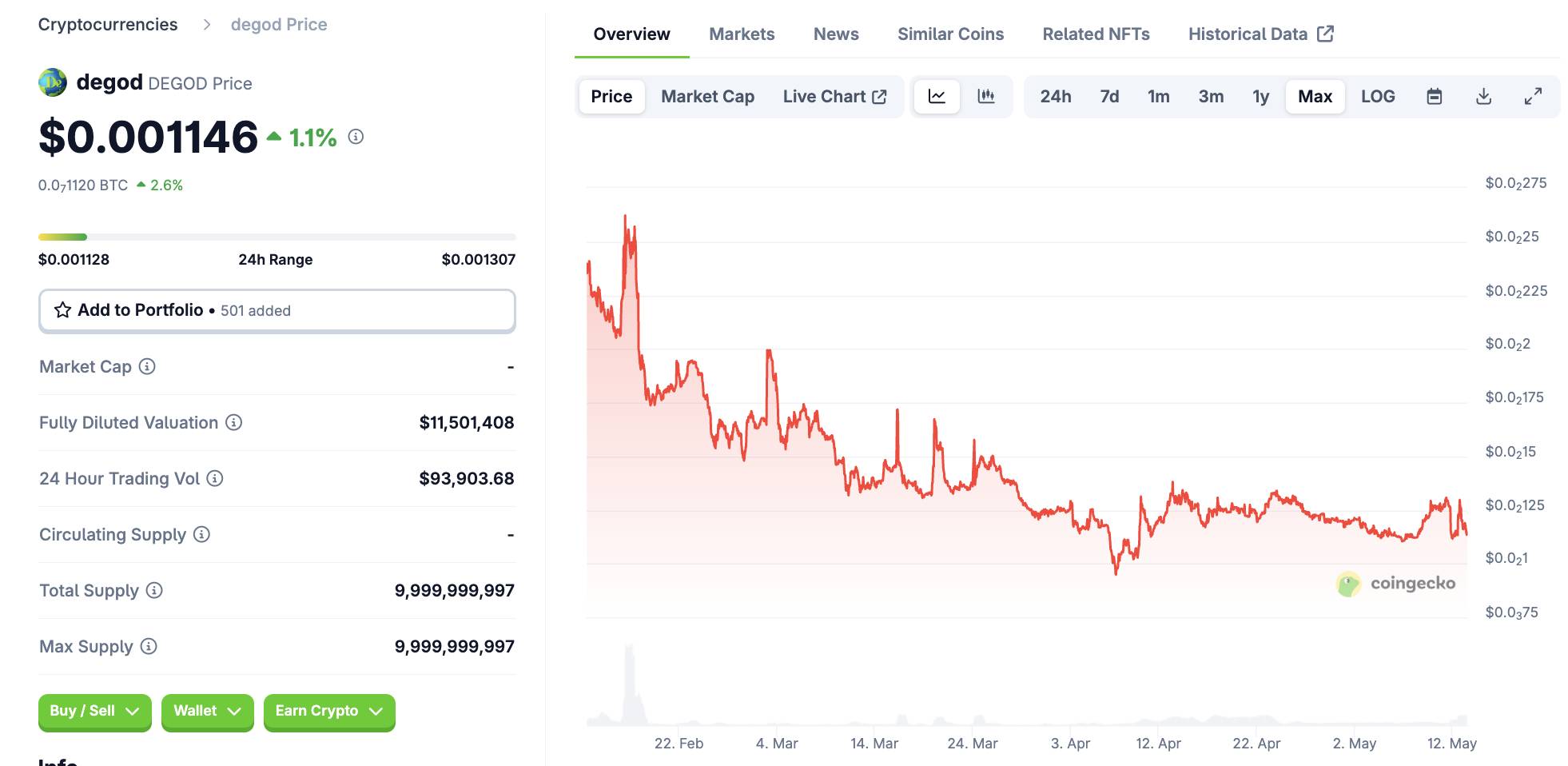Click the 12. Apr date axis label
The width and height of the screenshot is (1568, 766).
point(1158,744)
